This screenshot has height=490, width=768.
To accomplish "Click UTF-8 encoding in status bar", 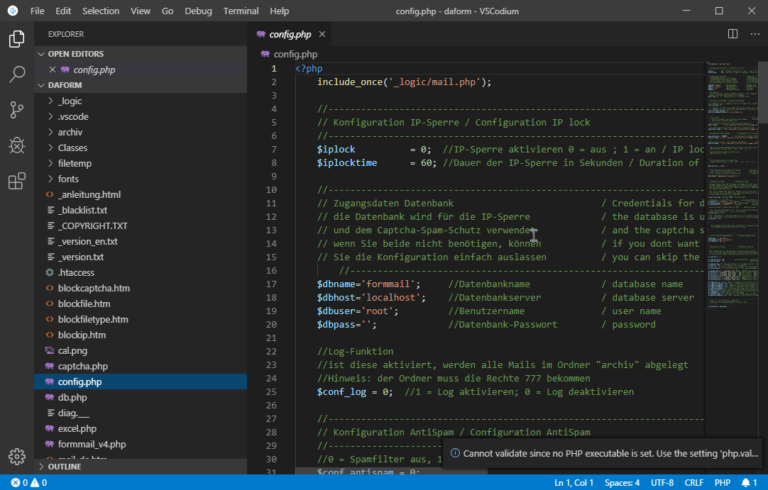I will [662, 483].
